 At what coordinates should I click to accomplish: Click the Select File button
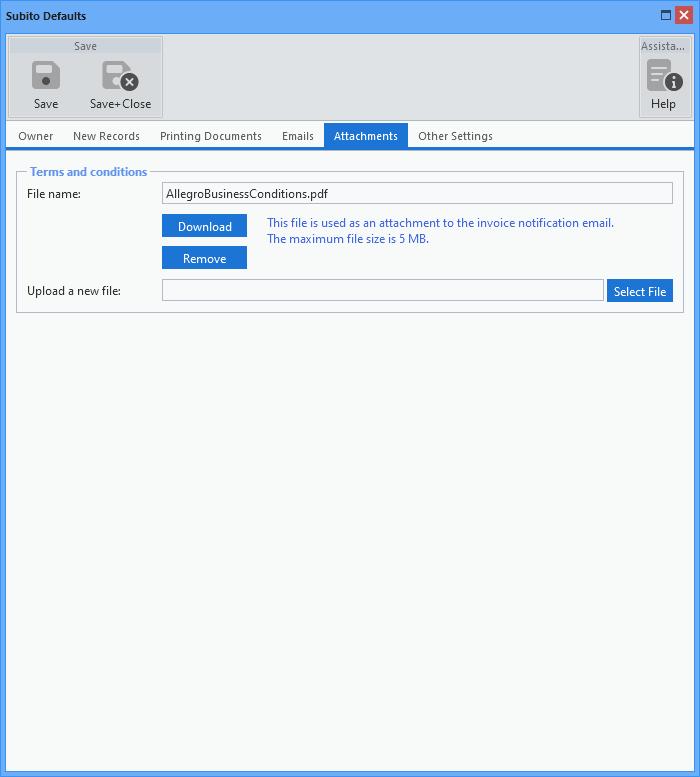coord(640,291)
